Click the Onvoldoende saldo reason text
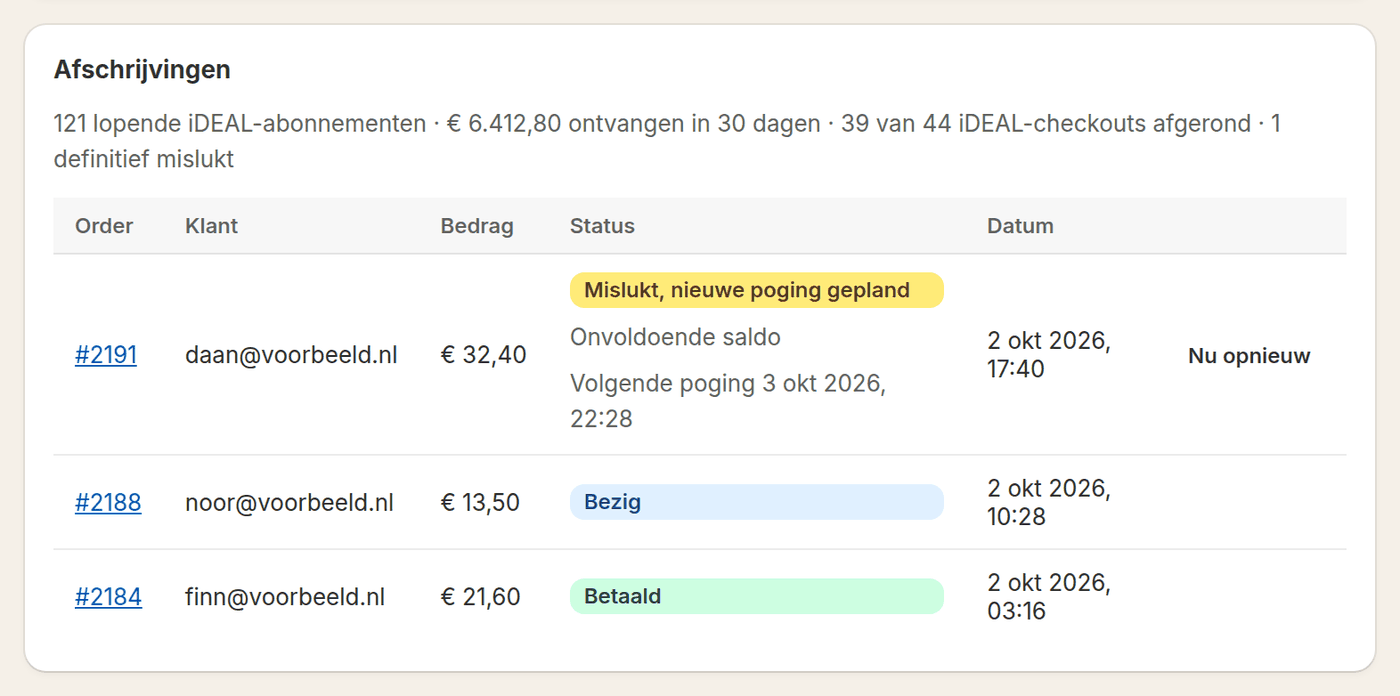 675,337
